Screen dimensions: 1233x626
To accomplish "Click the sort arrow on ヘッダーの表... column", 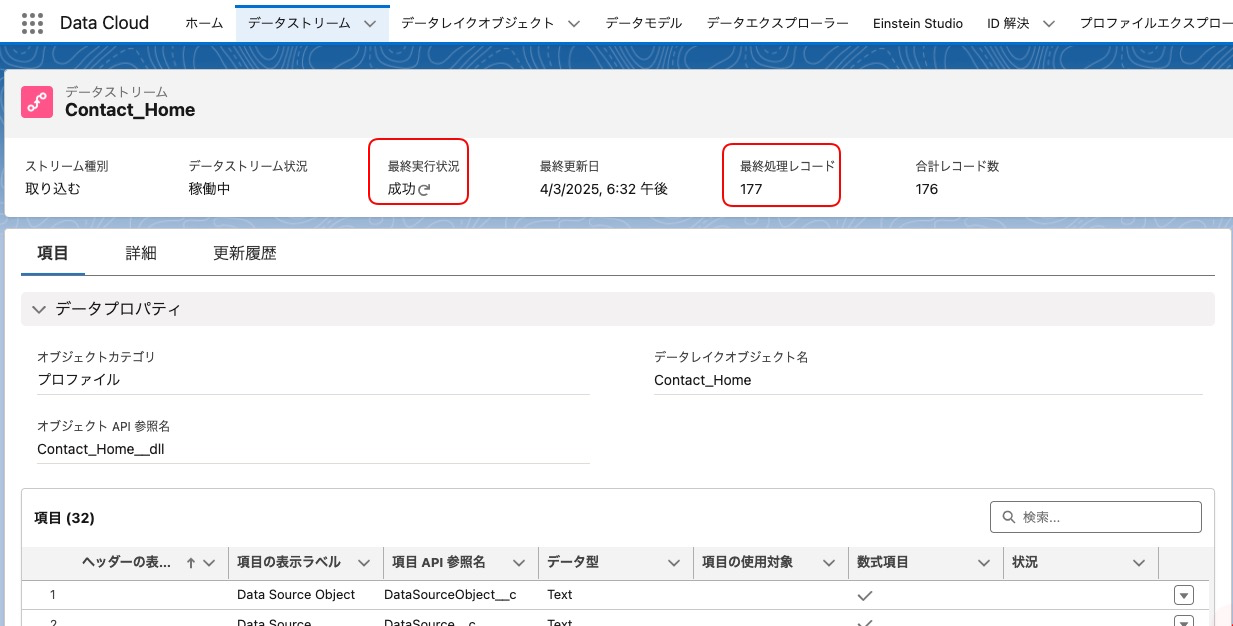I will tap(191, 563).
